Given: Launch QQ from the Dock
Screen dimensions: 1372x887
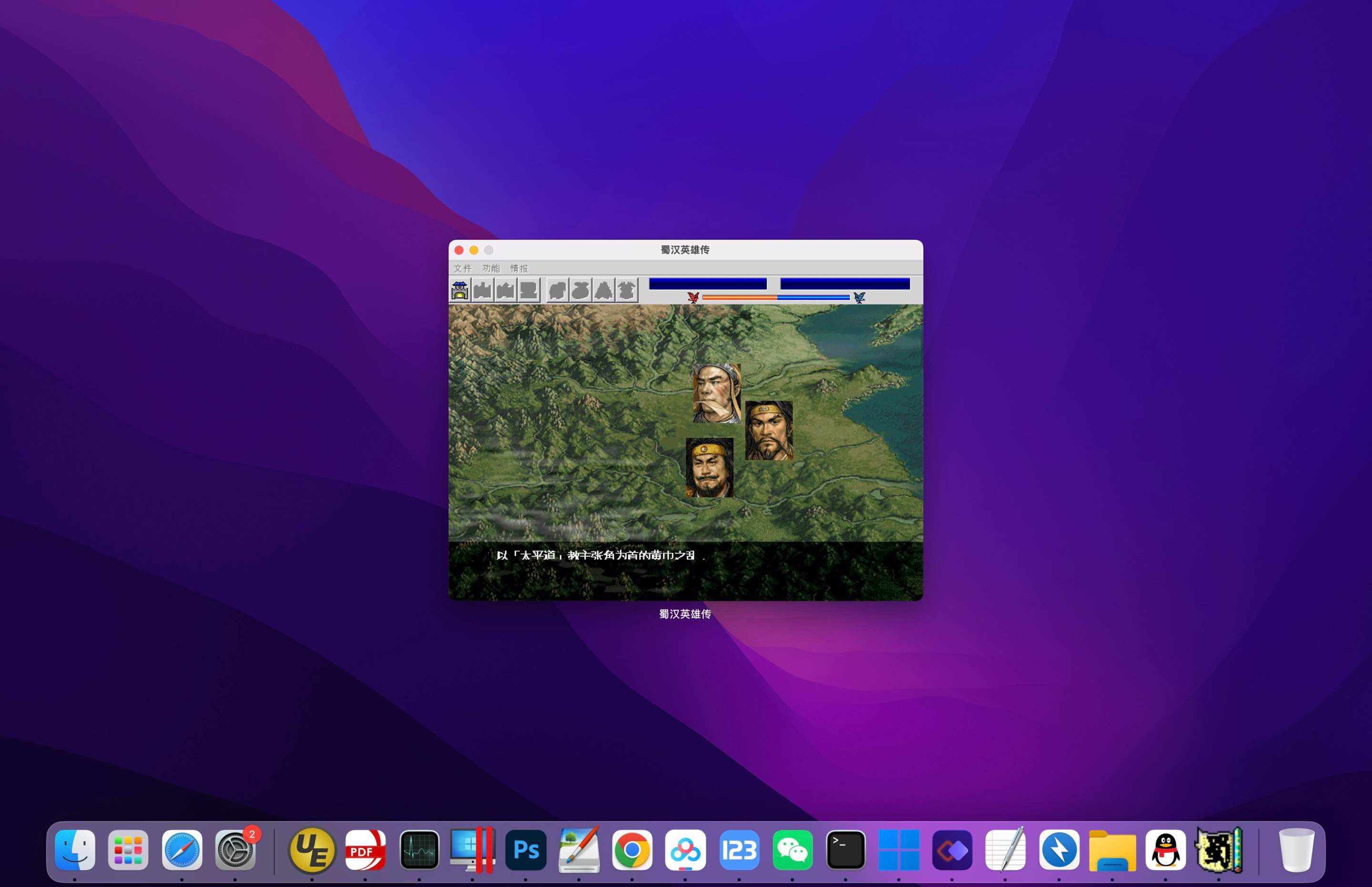Looking at the screenshot, I should point(1166,849).
